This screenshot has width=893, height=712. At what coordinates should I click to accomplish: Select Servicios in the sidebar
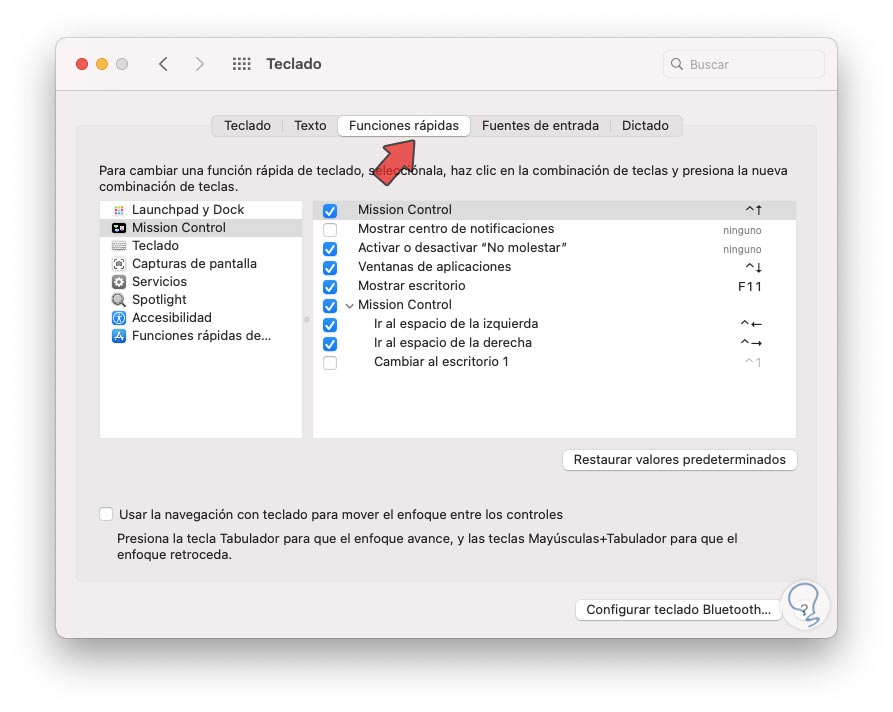click(x=159, y=281)
